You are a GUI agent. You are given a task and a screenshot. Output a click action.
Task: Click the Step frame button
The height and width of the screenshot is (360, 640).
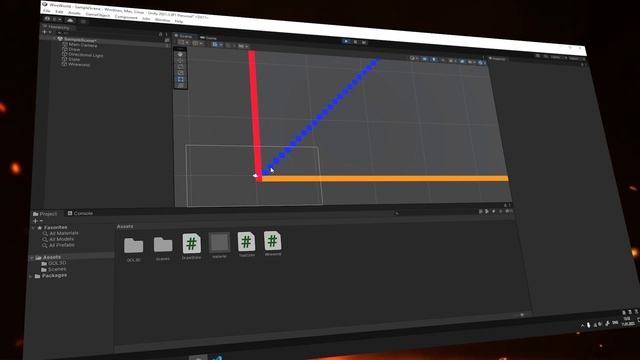[364, 42]
